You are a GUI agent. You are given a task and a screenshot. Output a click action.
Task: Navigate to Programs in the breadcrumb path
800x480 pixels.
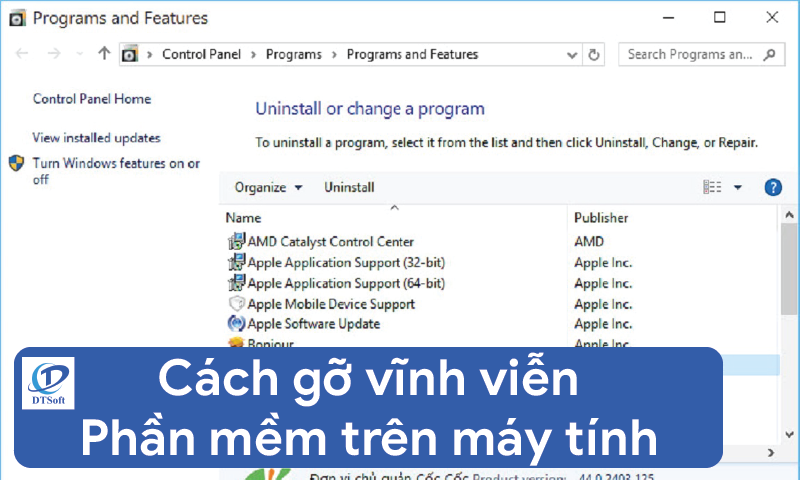[x=295, y=54]
